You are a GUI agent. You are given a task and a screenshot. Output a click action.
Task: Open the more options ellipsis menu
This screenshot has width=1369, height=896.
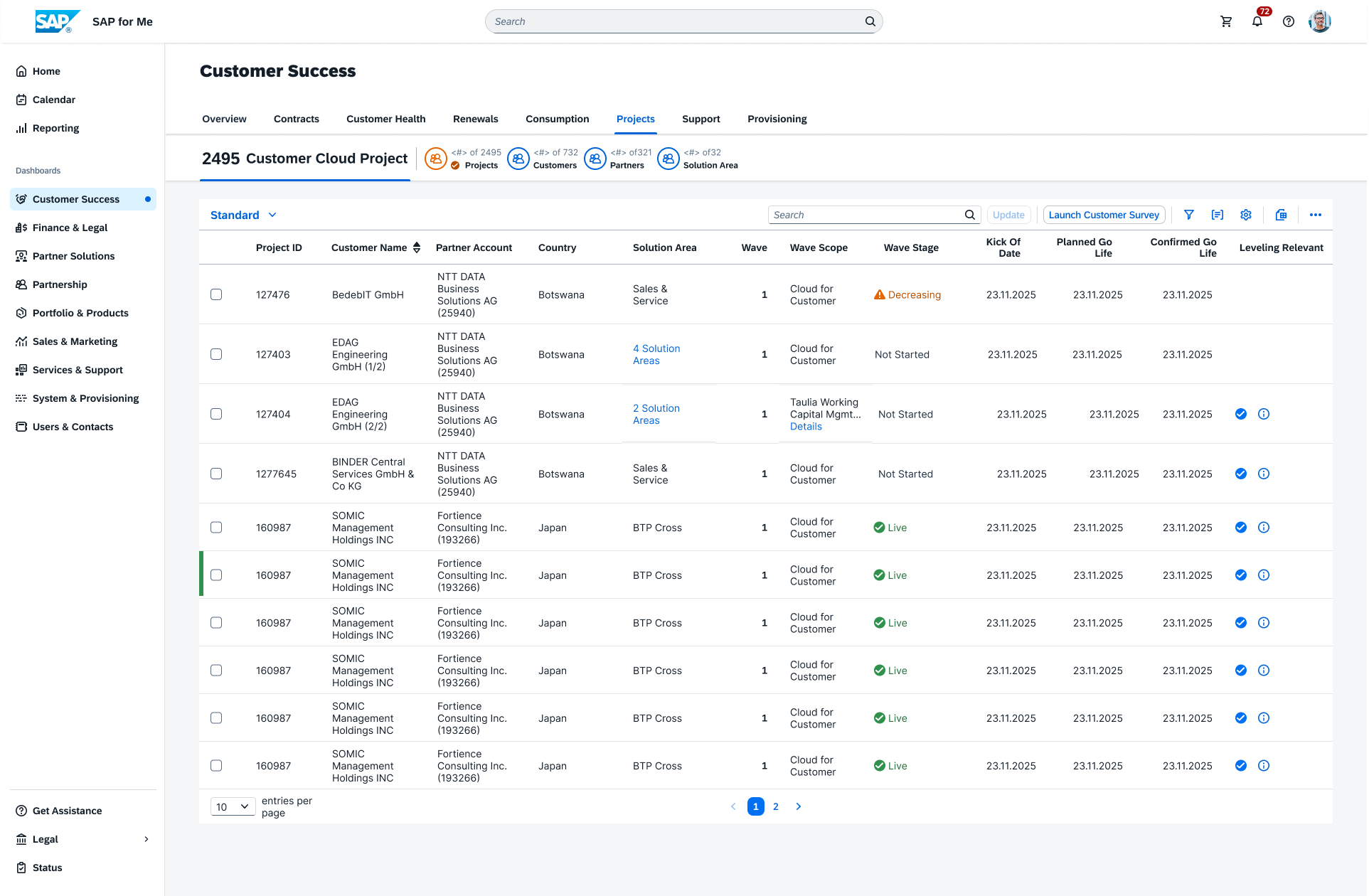1316,215
